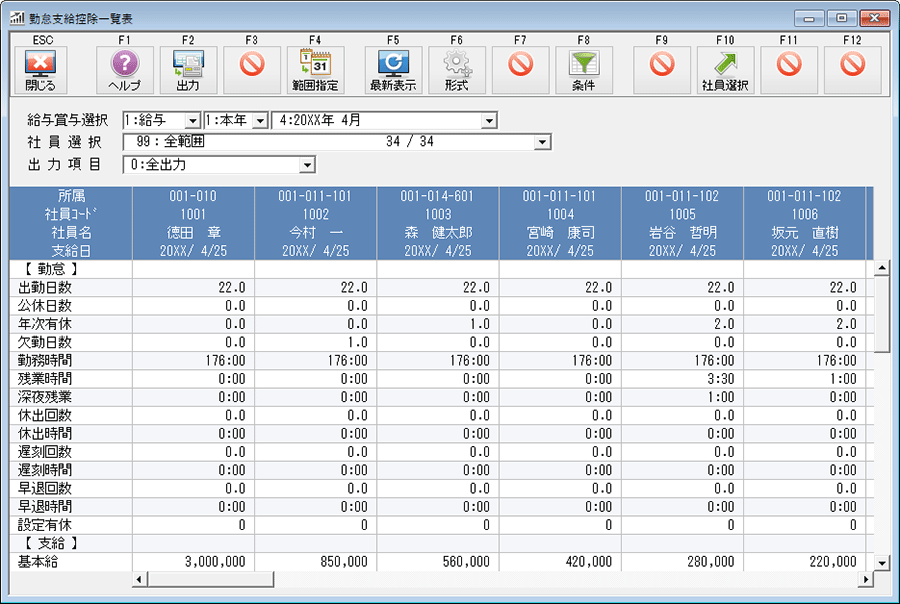Open F6 形式 format gear icon
The image size is (900, 604).
pyautogui.click(x=457, y=70)
